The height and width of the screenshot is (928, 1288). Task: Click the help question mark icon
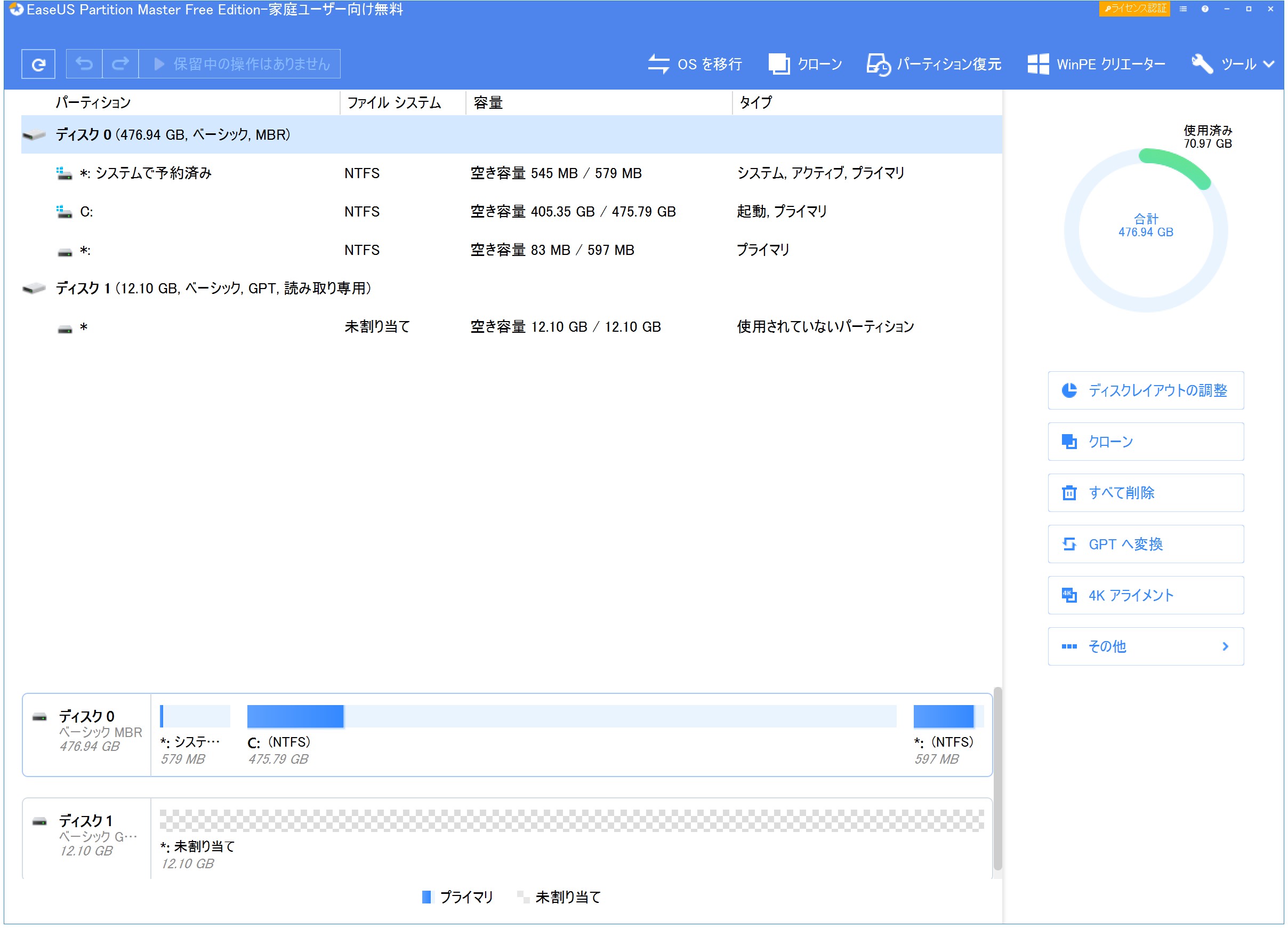click(1204, 9)
